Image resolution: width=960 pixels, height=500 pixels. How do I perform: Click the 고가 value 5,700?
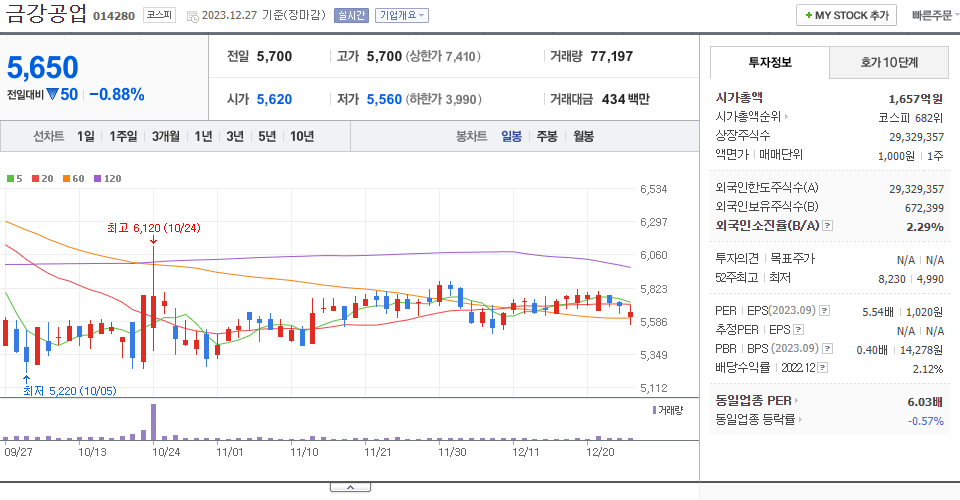tap(384, 56)
